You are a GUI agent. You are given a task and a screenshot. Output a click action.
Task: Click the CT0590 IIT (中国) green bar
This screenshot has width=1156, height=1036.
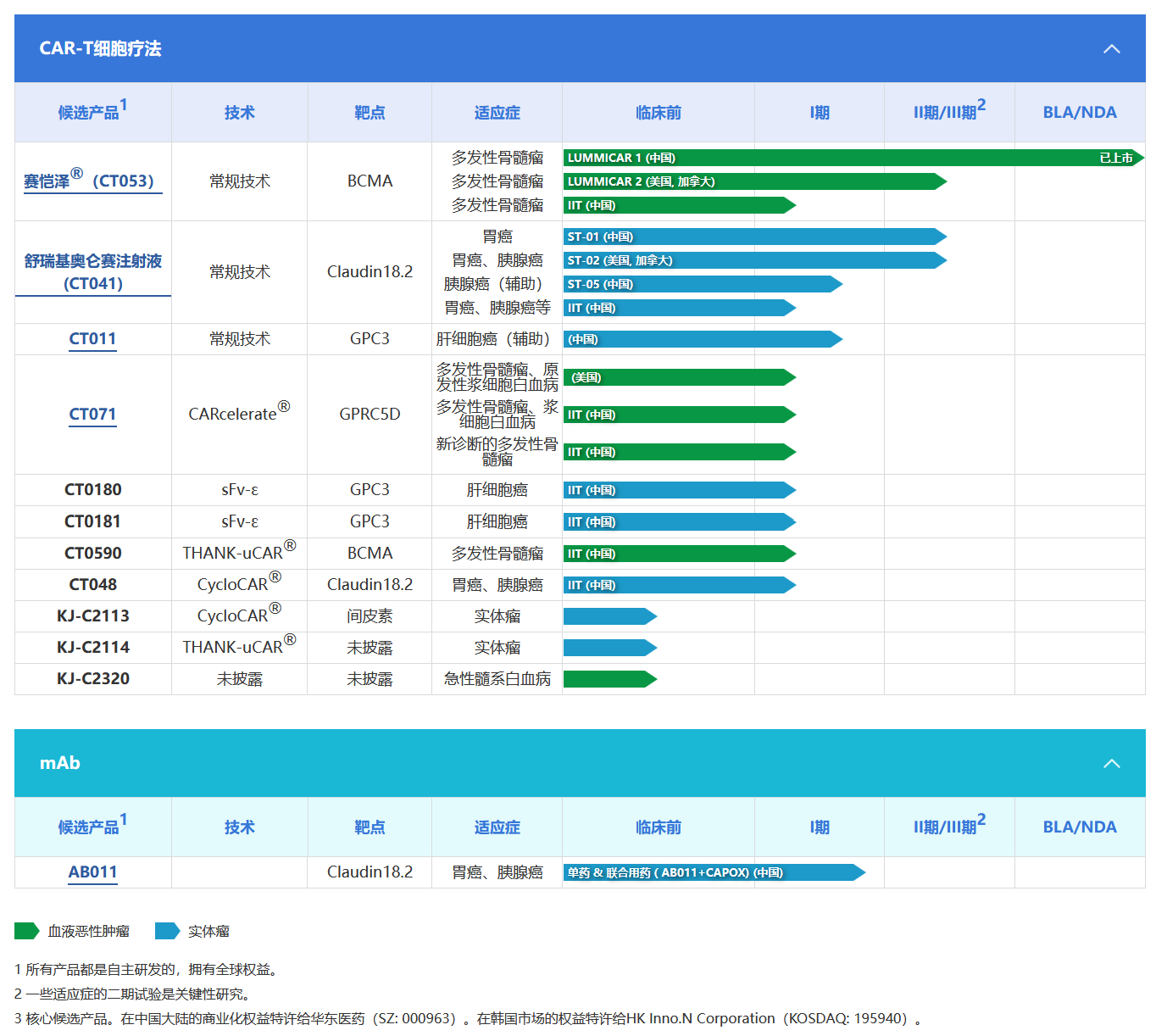pyautogui.click(x=678, y=554)
